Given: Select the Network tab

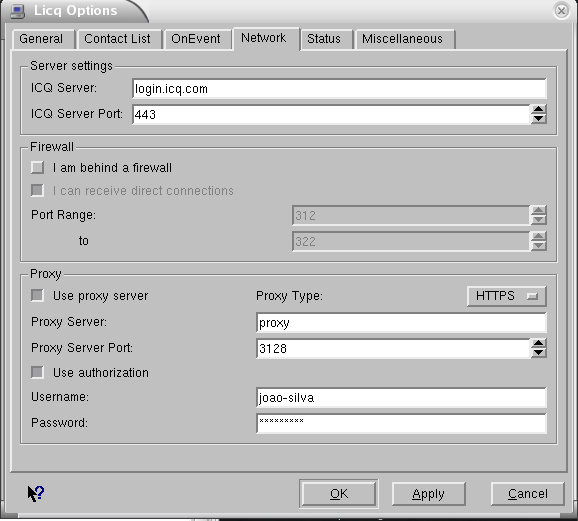Looking at the screenshot, I should click(x=266, y=38).
